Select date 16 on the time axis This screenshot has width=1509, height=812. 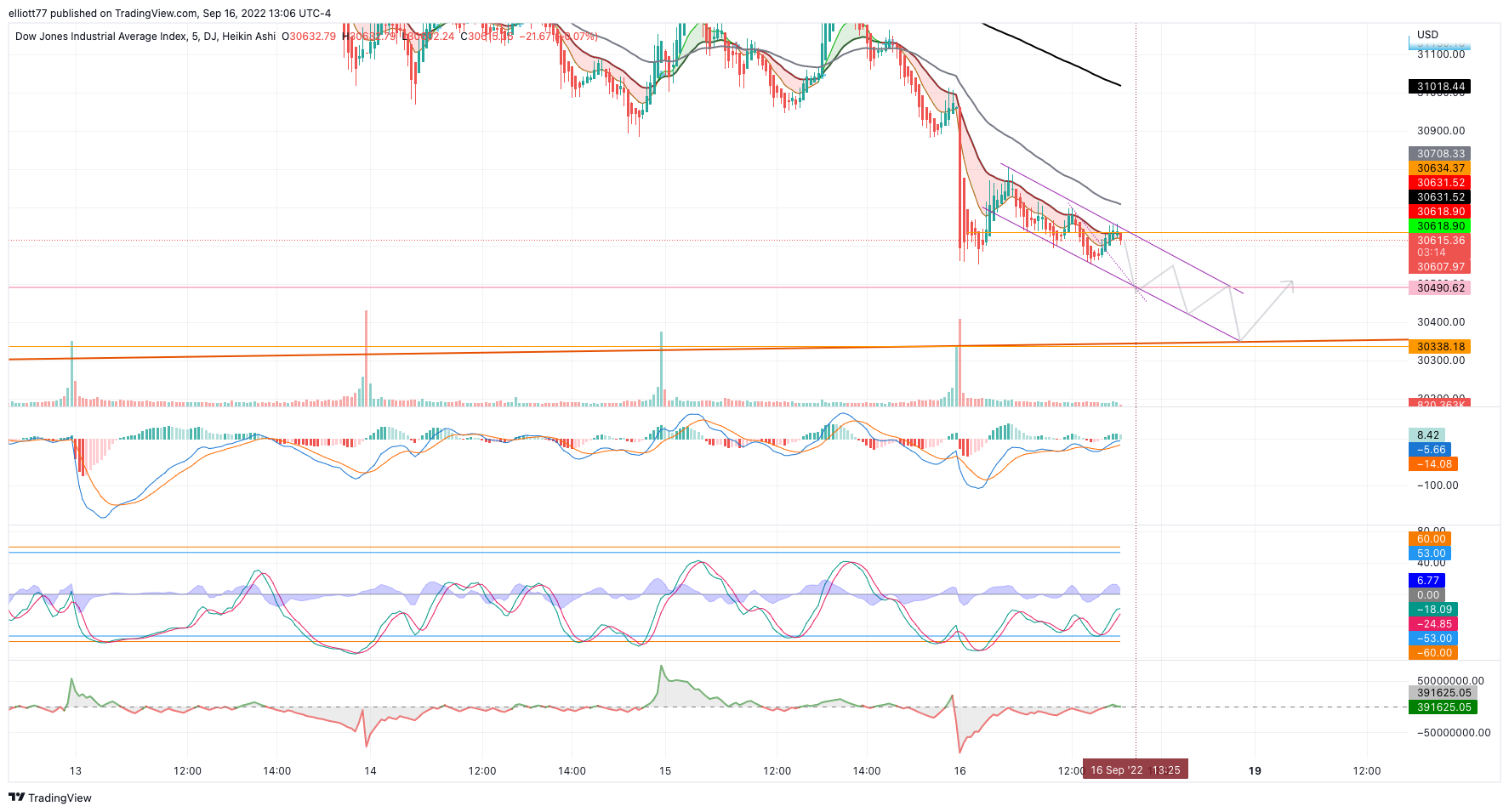pyautogui.click(x=960, y=771)
